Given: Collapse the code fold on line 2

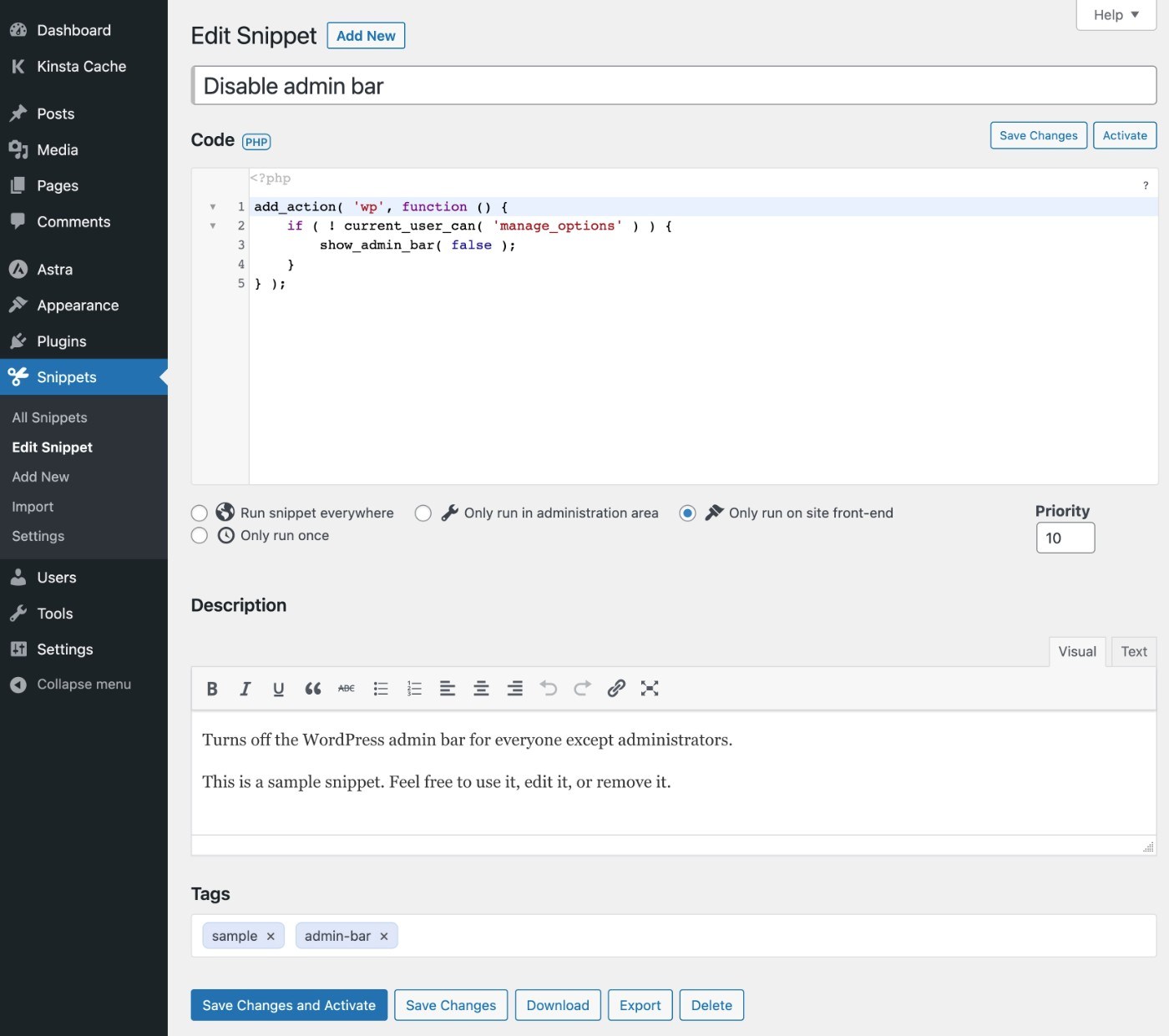Looking at the screenshot, I should pos(213,225).
